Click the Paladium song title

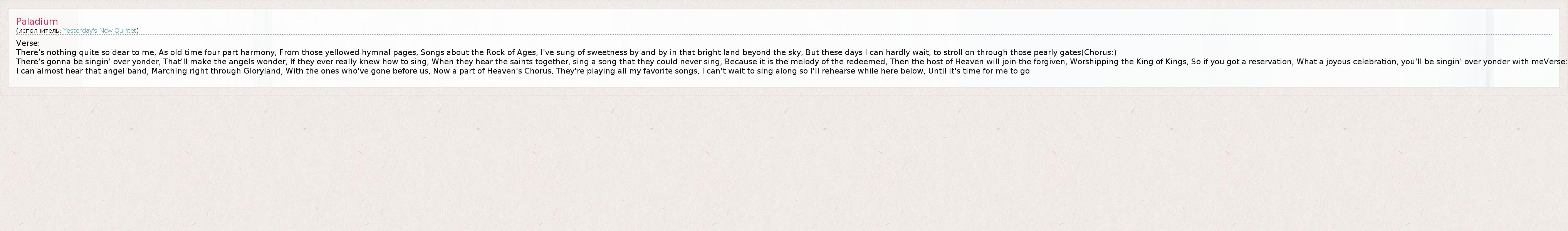point(37,21)
